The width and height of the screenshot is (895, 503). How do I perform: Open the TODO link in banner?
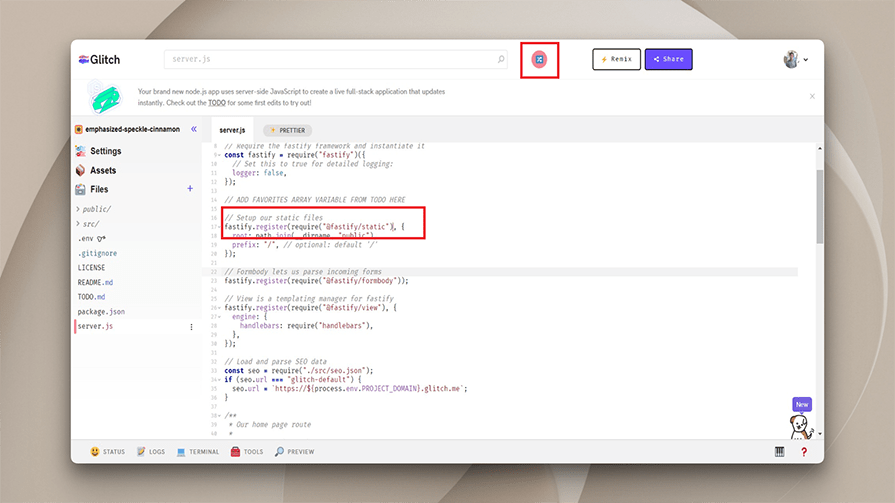pos(217,103)
